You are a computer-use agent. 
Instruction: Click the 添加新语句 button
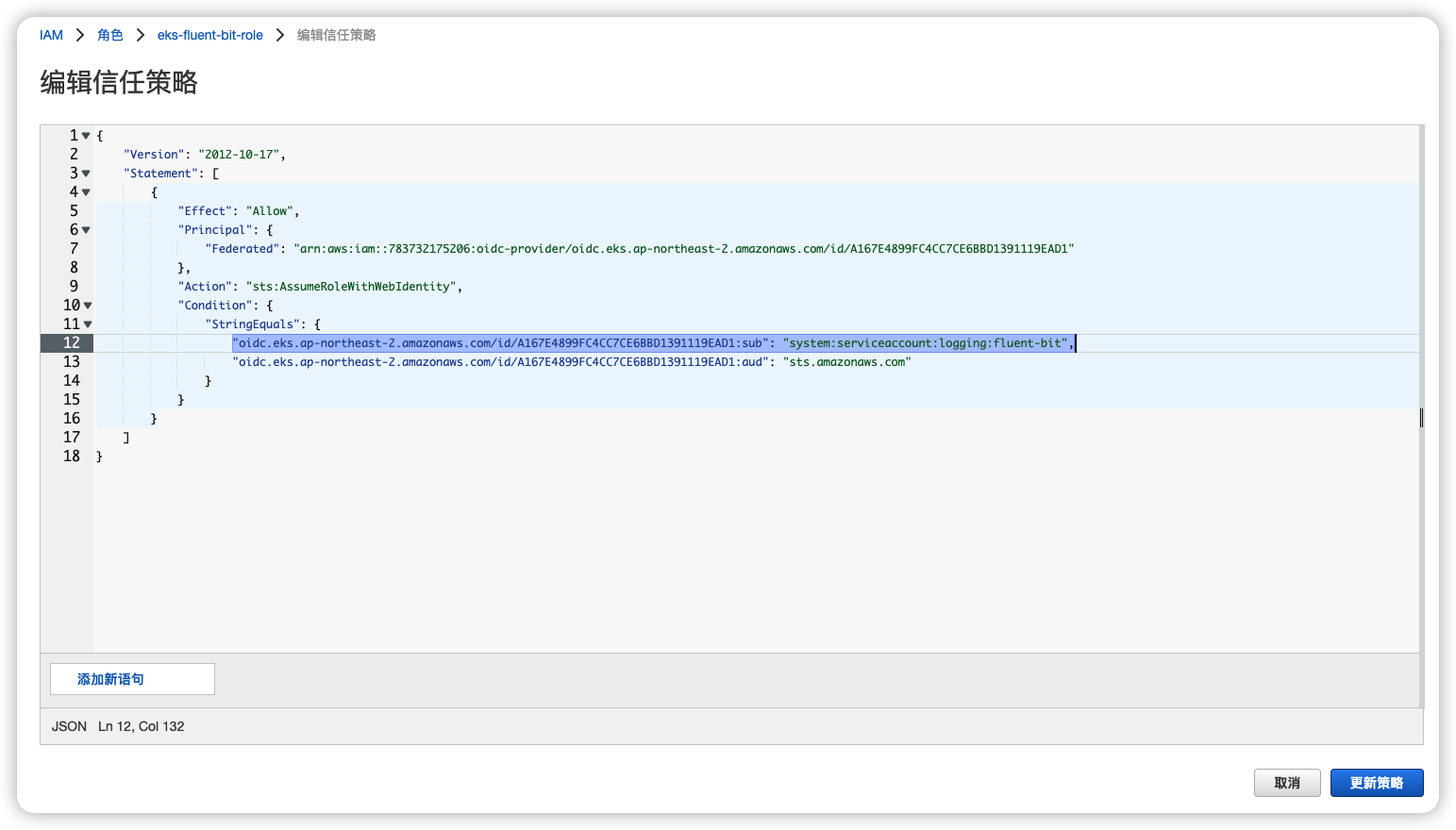point(132,679)
